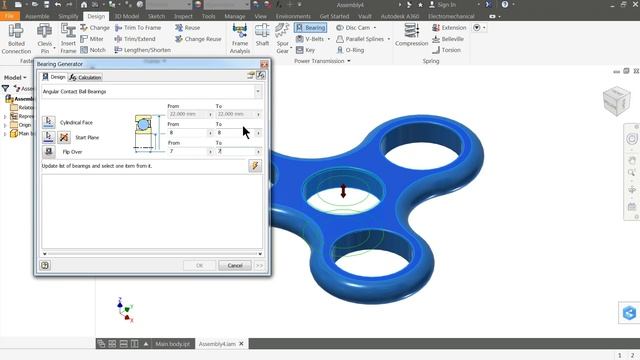Select the Extension spring tool
Viewport: 640px width, 360px height.
pos(449,27)
